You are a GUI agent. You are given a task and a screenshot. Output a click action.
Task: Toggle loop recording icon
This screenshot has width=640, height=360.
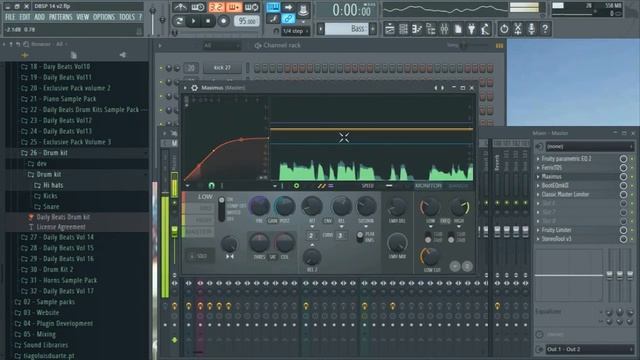click(251, 7)
